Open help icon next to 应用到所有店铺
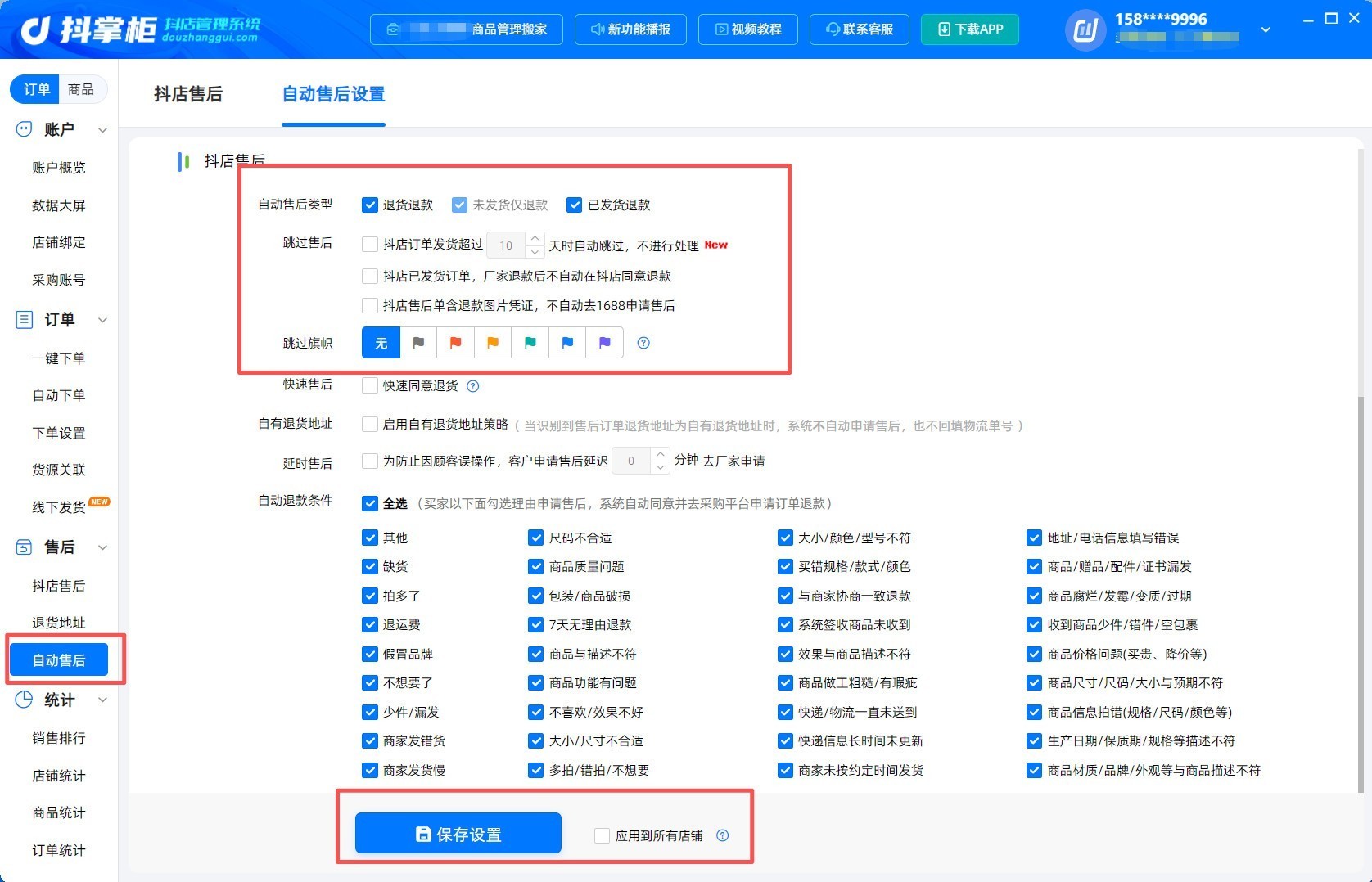The image size is (1372, 882). click(722, 835)
